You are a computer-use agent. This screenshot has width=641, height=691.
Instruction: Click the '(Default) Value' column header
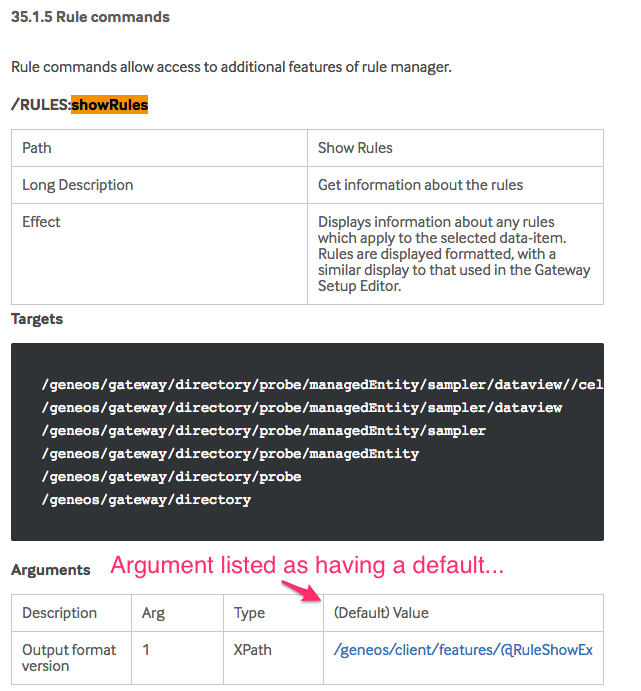point(381,613)
